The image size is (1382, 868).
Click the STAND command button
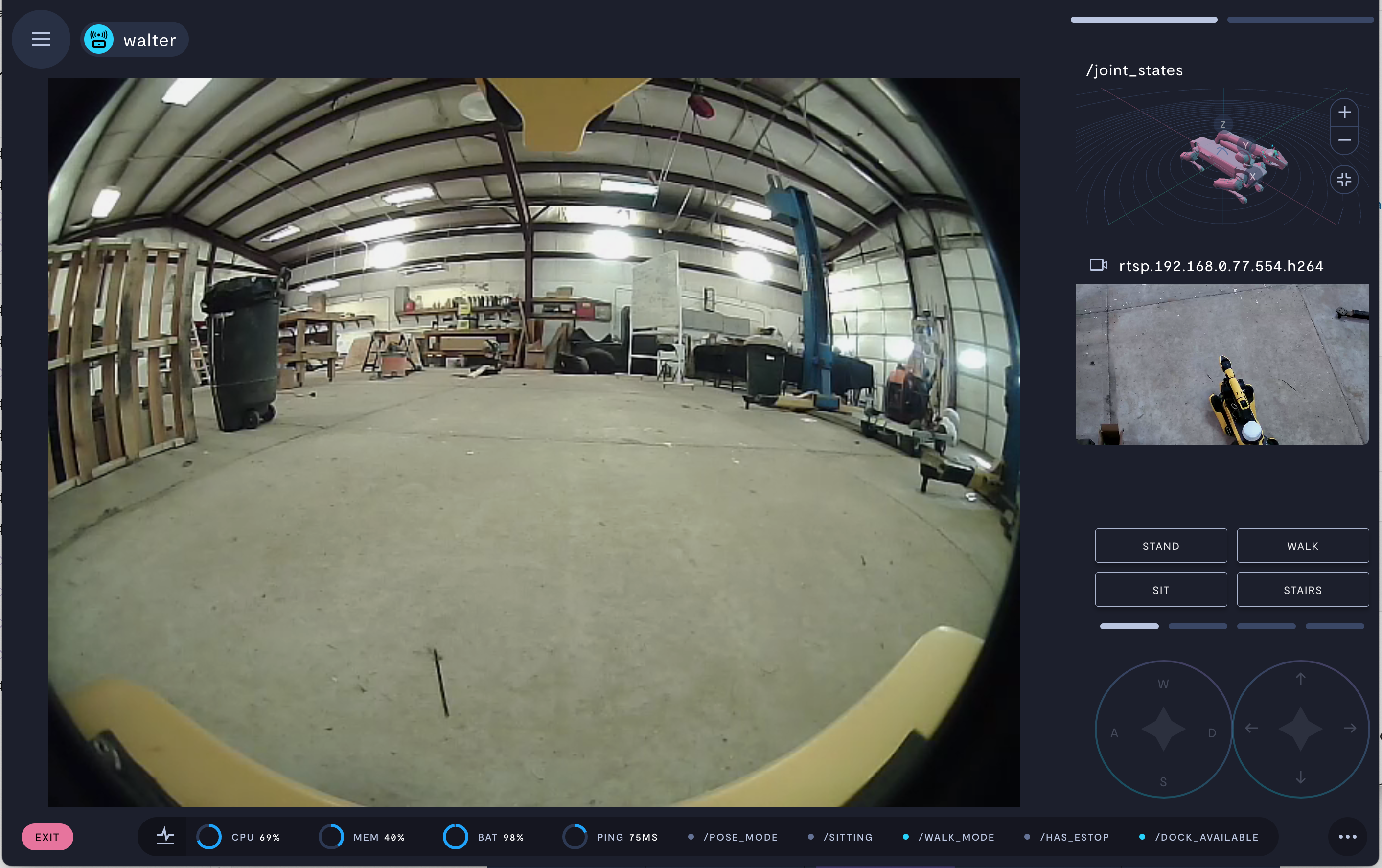tap(1160, 546)
